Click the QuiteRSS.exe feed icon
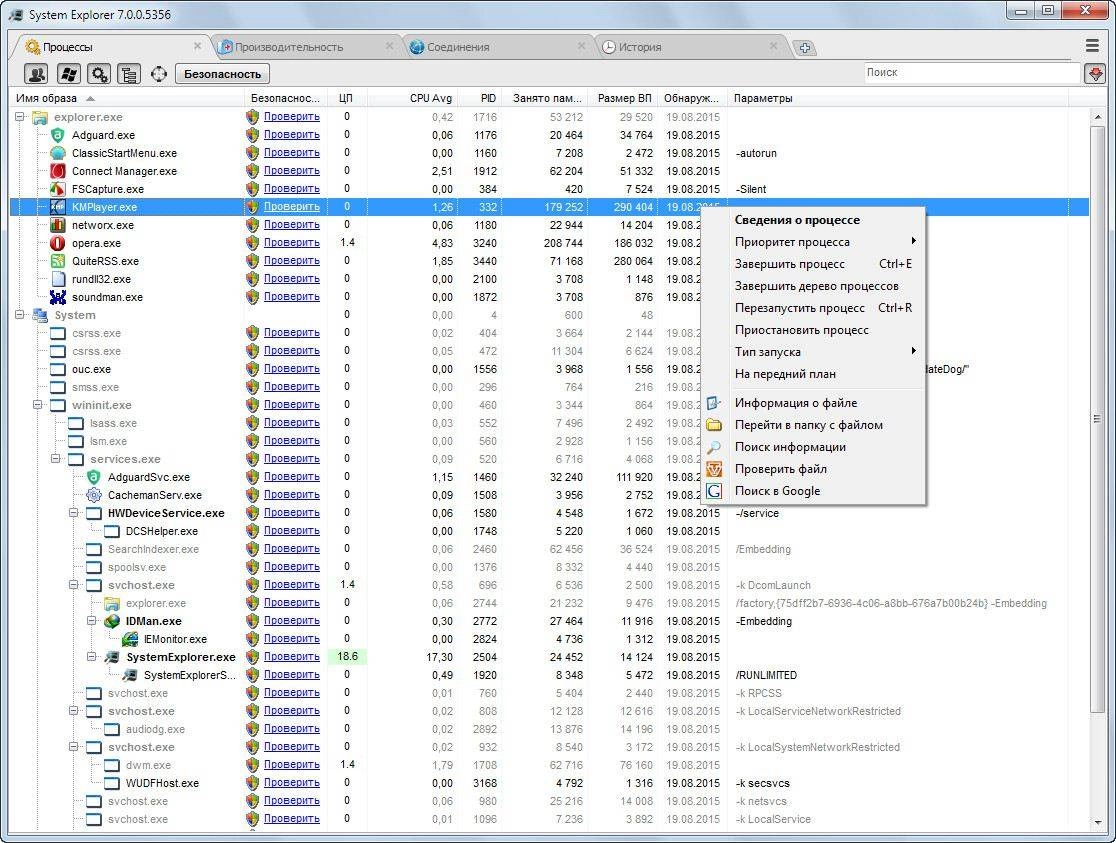The width and height of the screenshot is (1116, 843). [58, 261]
